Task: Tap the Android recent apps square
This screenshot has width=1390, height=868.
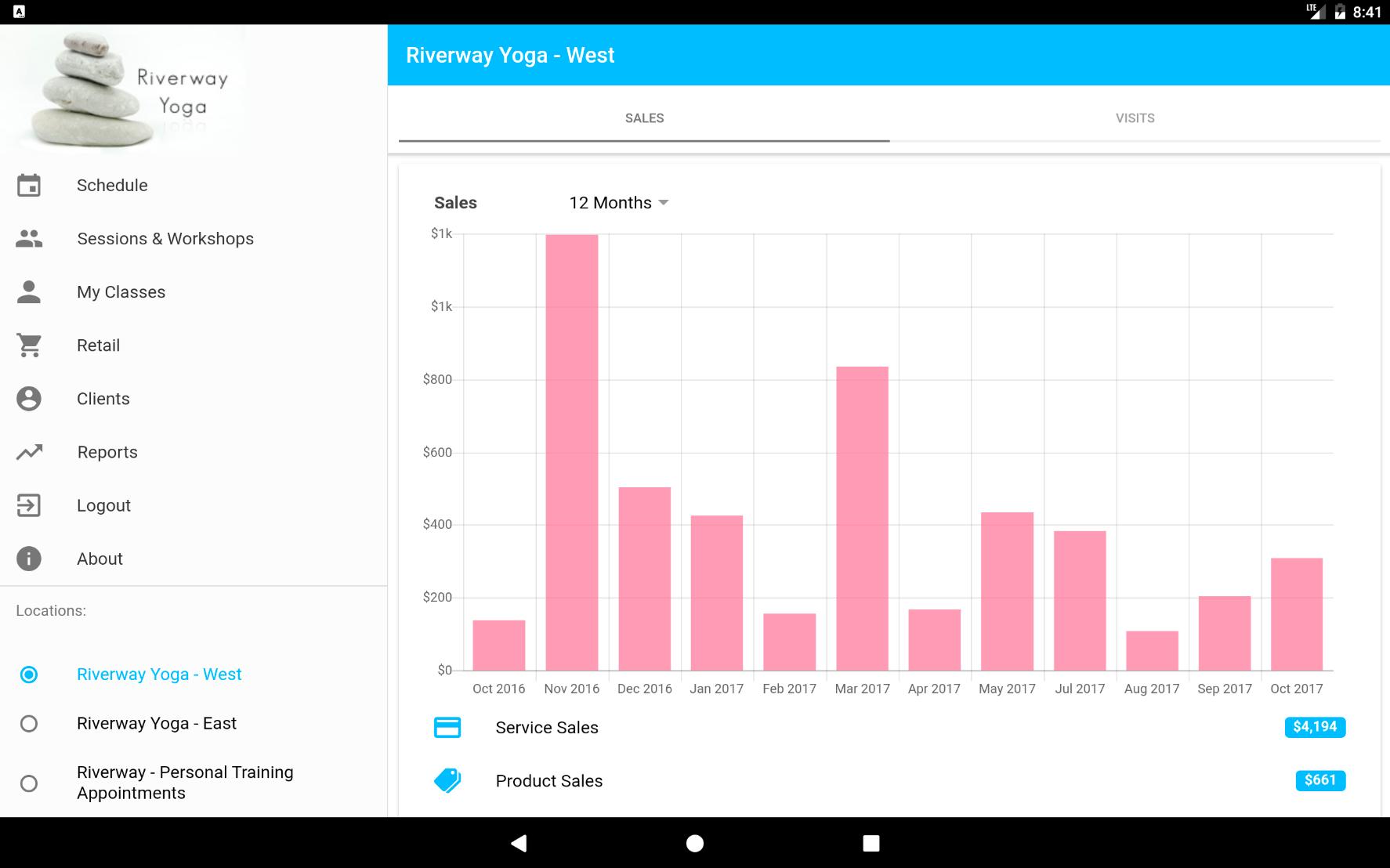Action: tap(871, 843)
